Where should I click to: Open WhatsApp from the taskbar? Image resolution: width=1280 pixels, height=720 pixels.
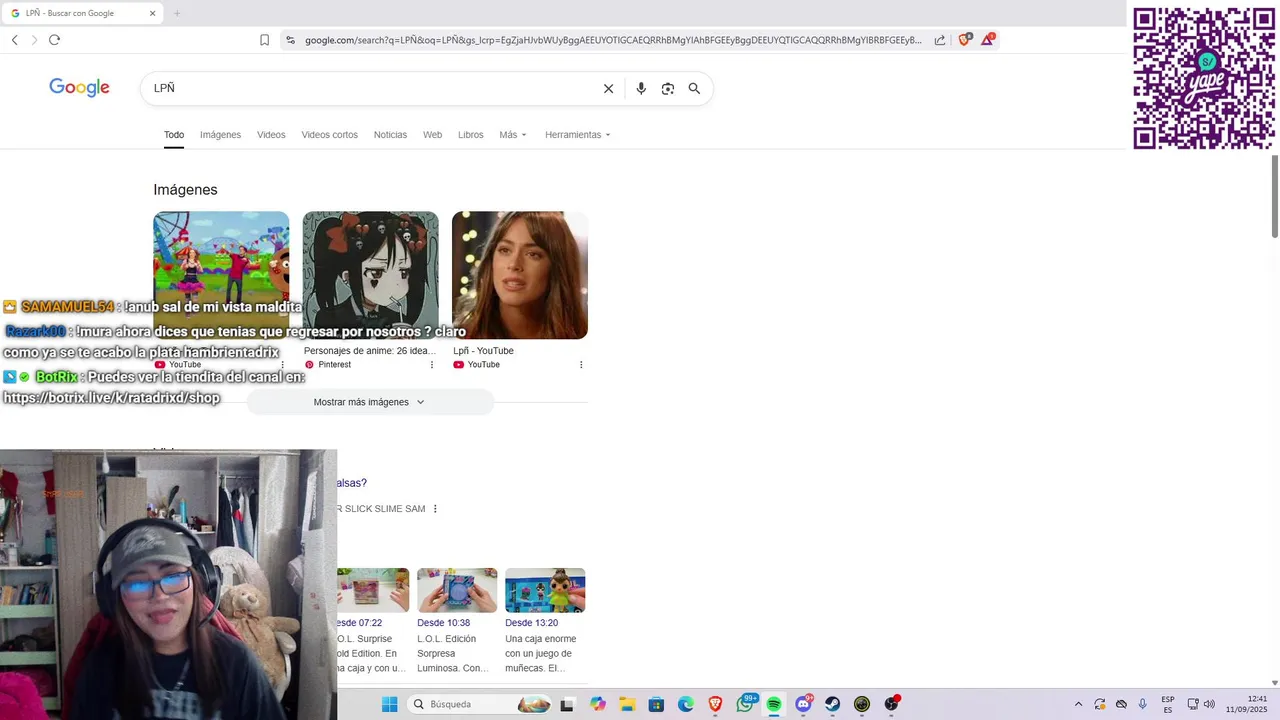click(x=745, y=704)
